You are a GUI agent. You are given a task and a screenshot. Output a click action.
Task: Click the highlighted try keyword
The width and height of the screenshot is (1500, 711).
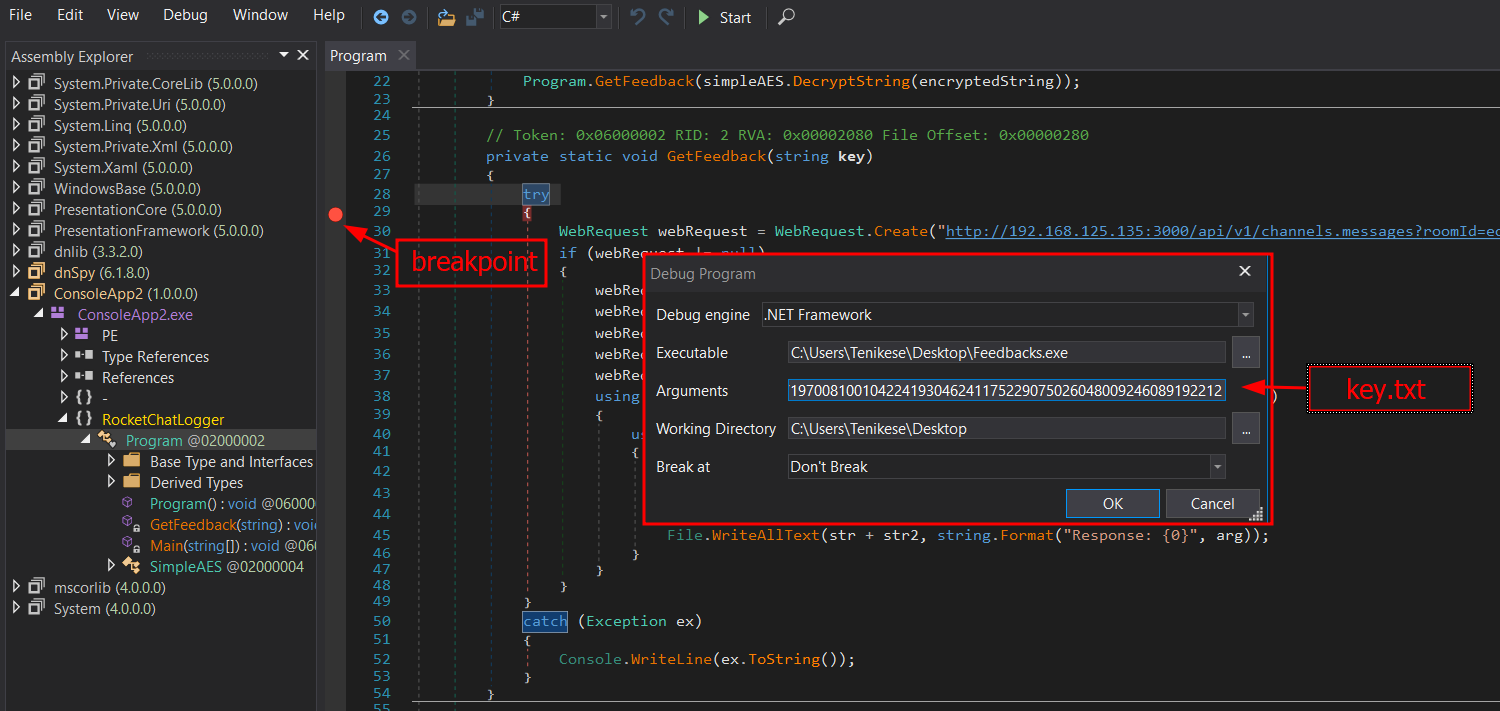point(536,195)
